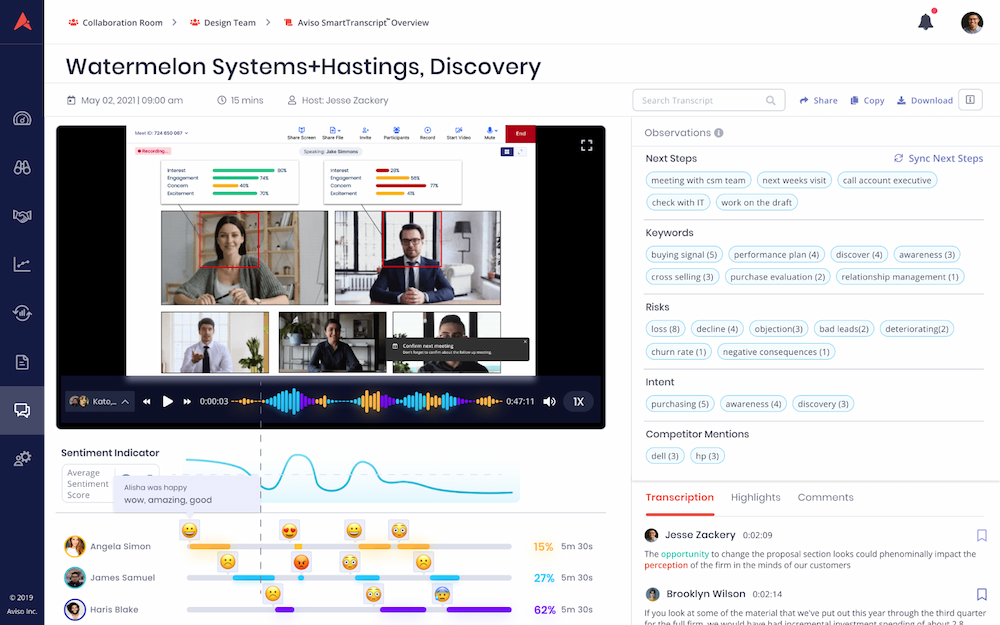The image size is (1000, 625).
Task: Bookmark Jesse Zackery's transcript entry
Action: click(x=981, y=535)
